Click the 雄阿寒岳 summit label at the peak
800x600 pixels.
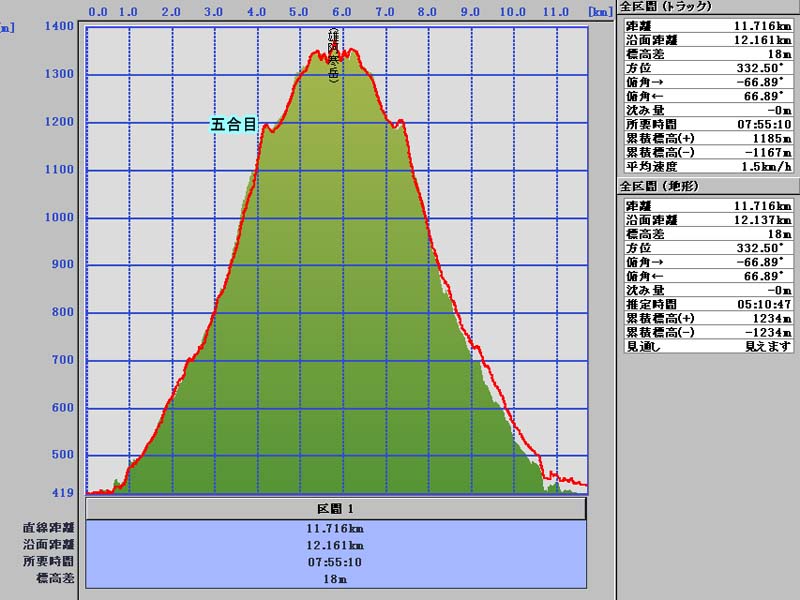[333, 55]
